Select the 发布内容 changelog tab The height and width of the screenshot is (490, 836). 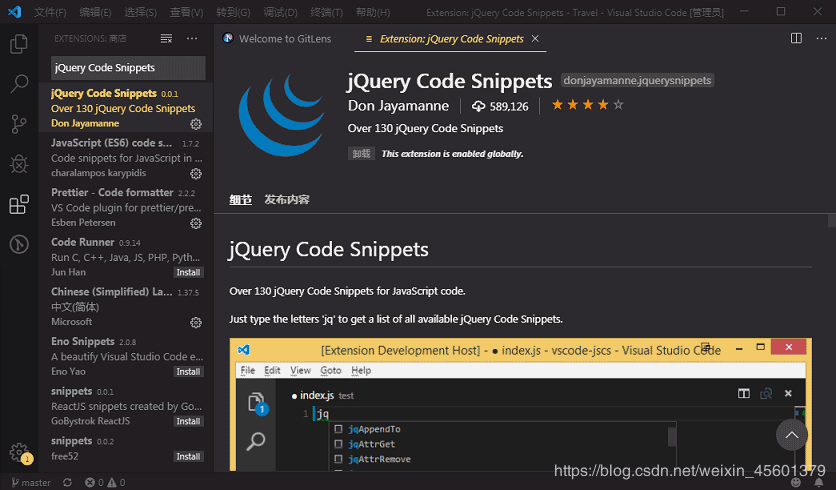pyautogui.click(x=287, y=199)
